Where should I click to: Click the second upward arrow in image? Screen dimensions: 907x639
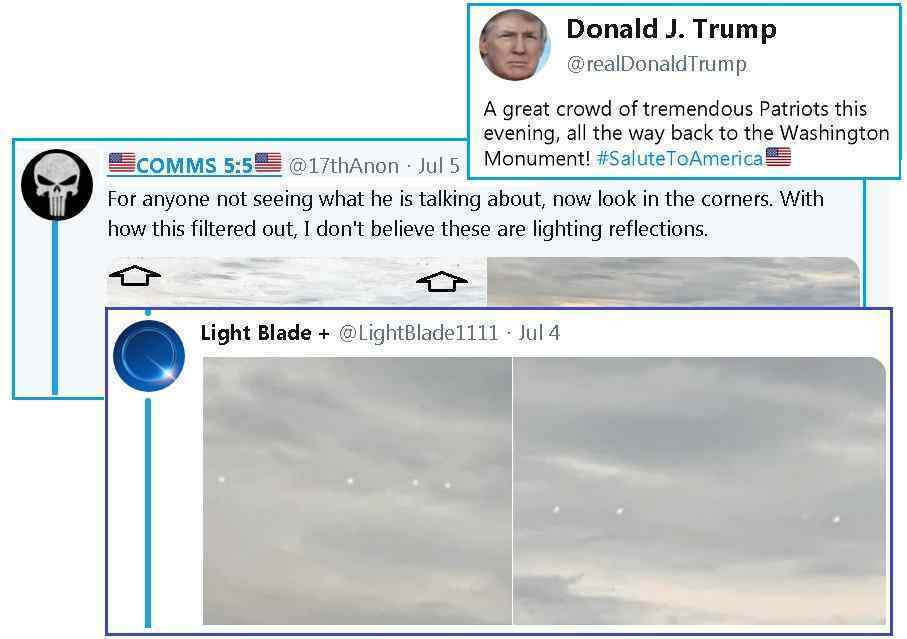pos(443,281)
